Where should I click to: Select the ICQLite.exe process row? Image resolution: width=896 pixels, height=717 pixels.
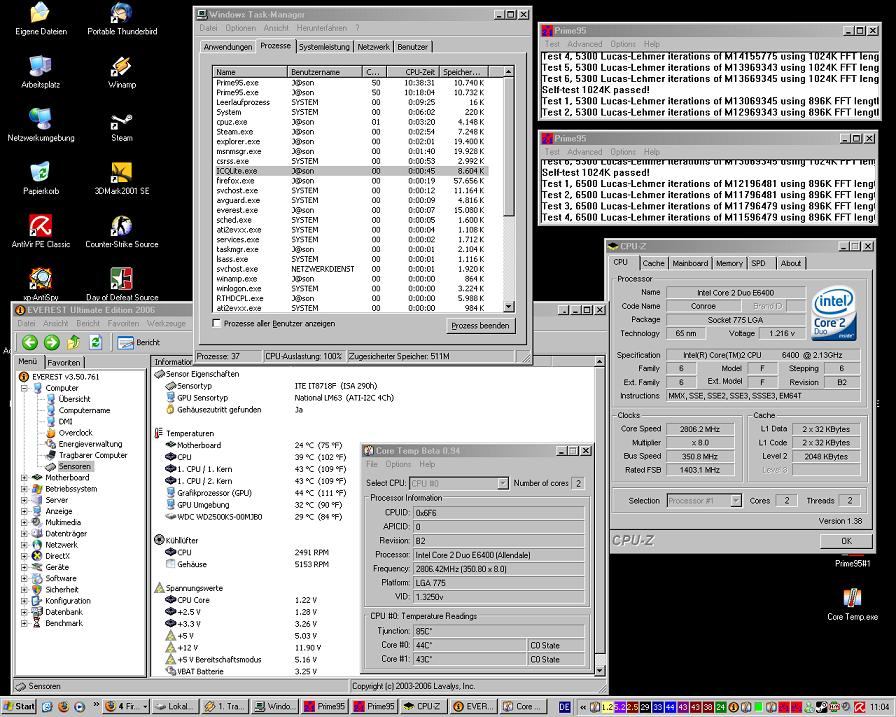point(351,171)
